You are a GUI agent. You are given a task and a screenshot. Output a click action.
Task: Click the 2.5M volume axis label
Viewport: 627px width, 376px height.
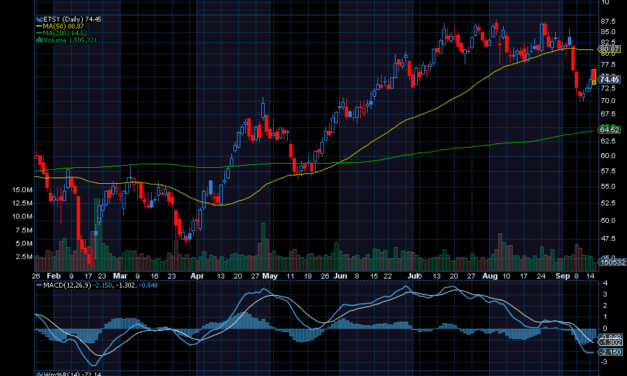[24, 256]
